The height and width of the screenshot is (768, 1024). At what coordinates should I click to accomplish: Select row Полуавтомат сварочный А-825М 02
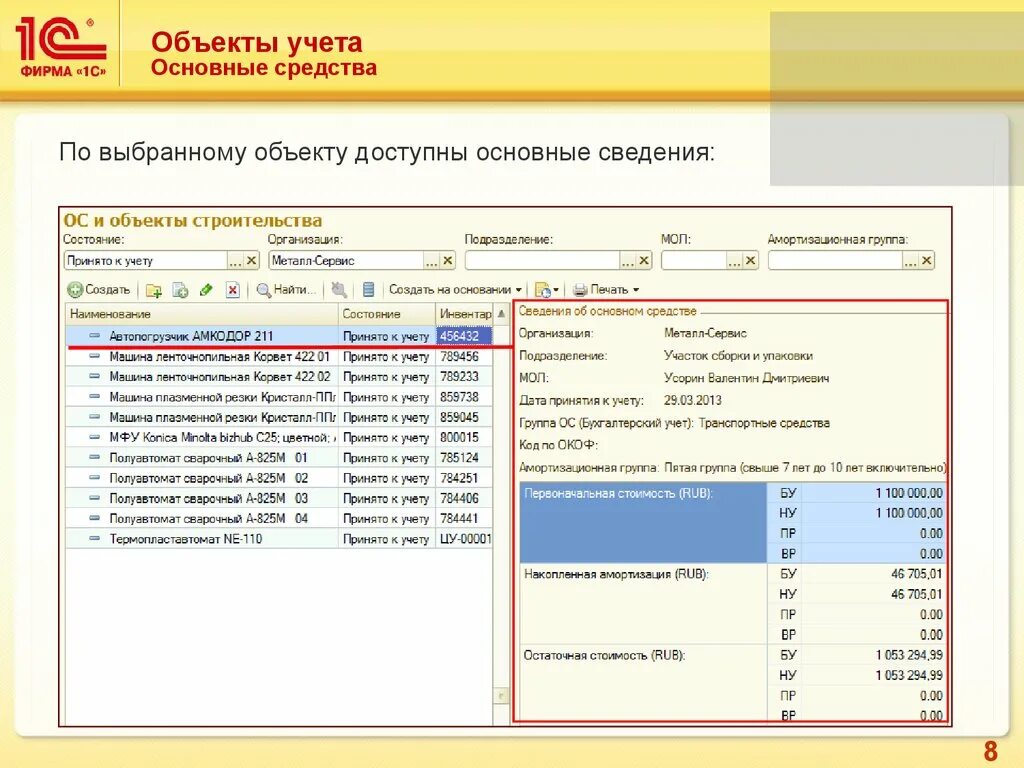pos(279,478)
